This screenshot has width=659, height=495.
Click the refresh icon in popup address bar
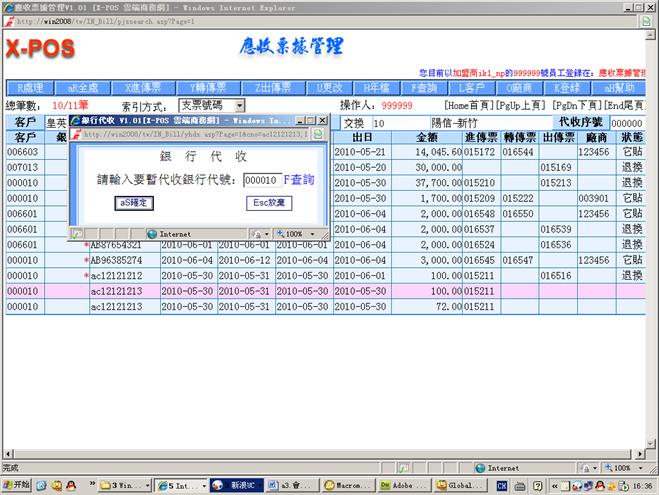317,133
